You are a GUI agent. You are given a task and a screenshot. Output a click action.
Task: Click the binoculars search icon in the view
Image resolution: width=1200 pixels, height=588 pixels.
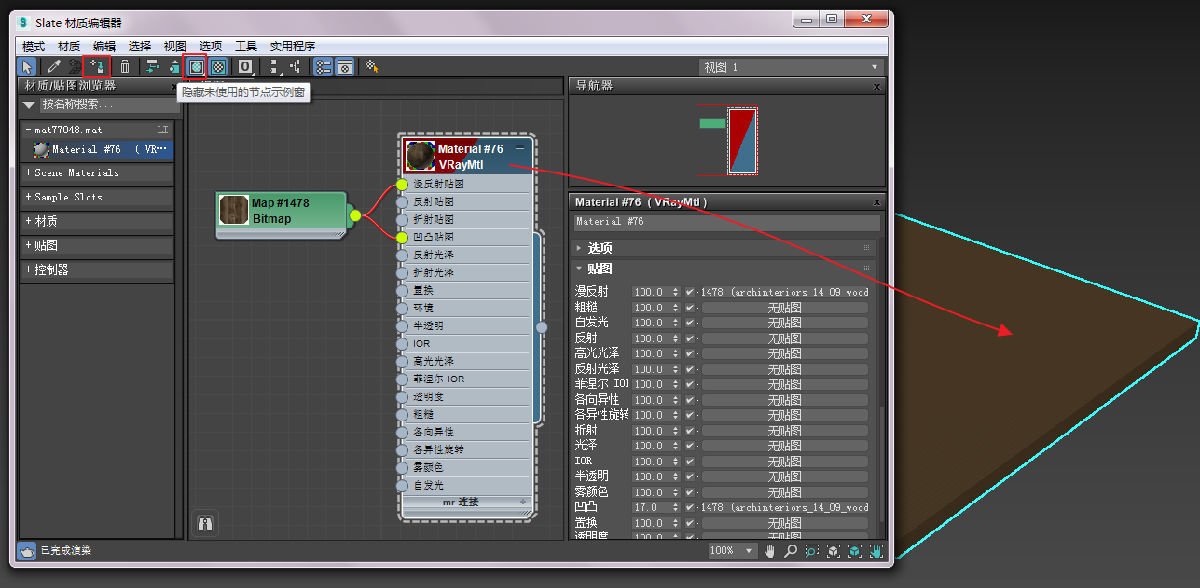[204, 523]
